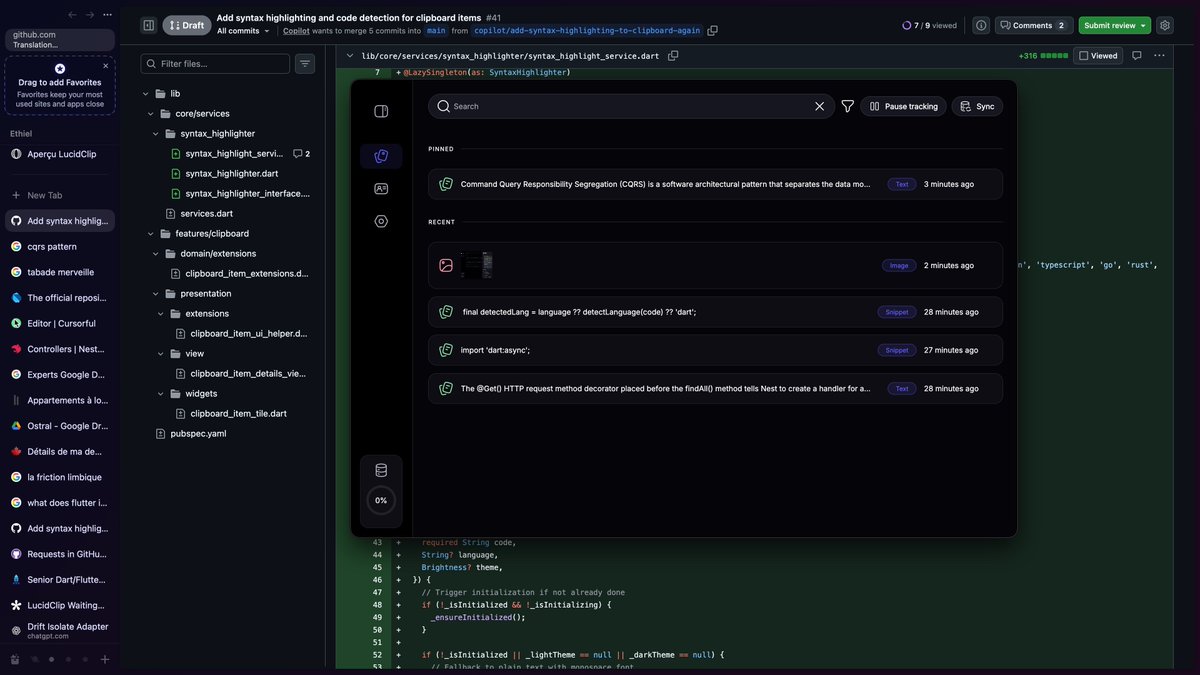The image size is (1200, 675).
Task: Click the main branch link
Action: pyautogui.click(x=436, y=31)
